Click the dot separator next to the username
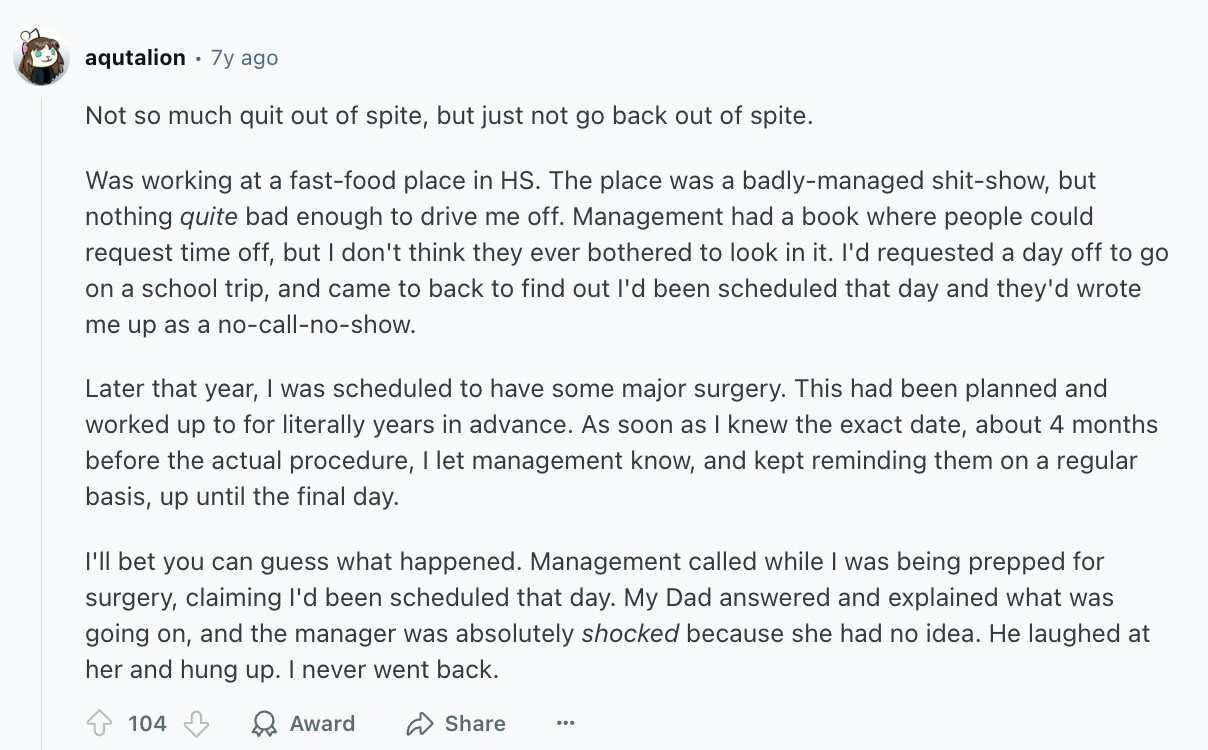 click(x=198, y=59)
